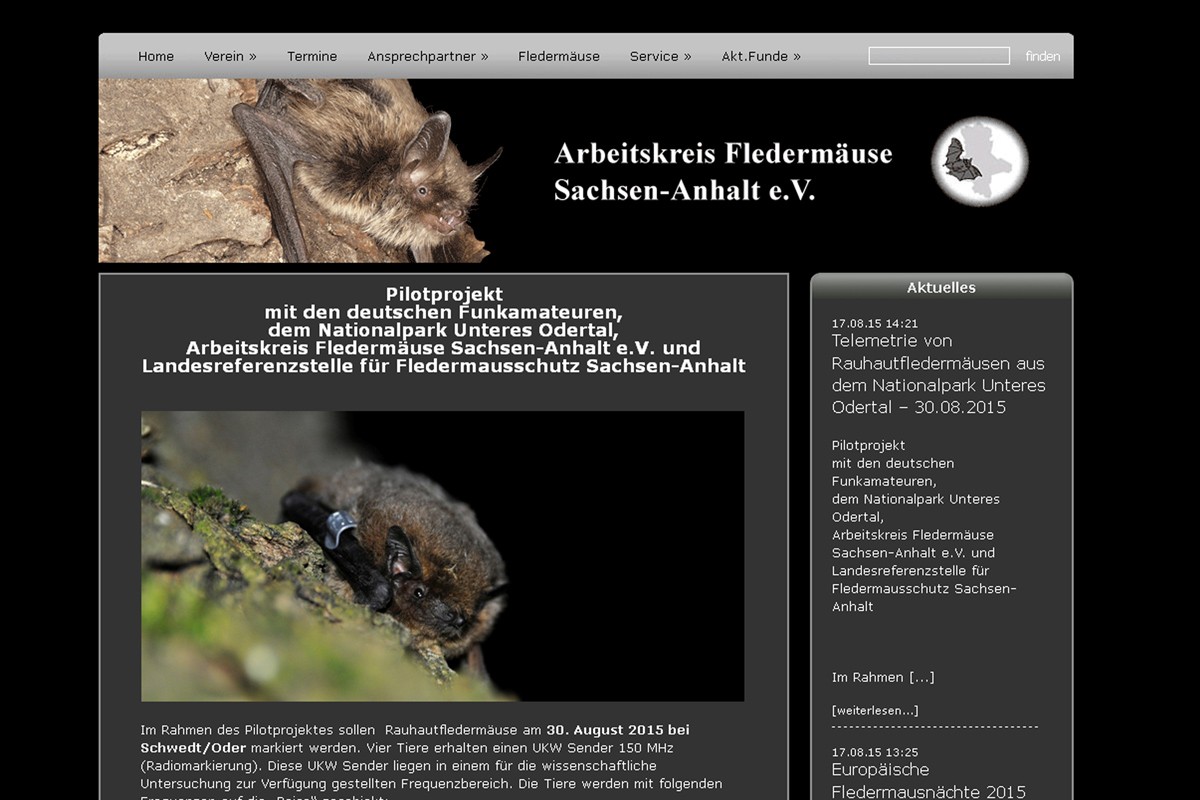1200x800 pixels.
Task: Click the bat header banner image
Action: (300, 170)
